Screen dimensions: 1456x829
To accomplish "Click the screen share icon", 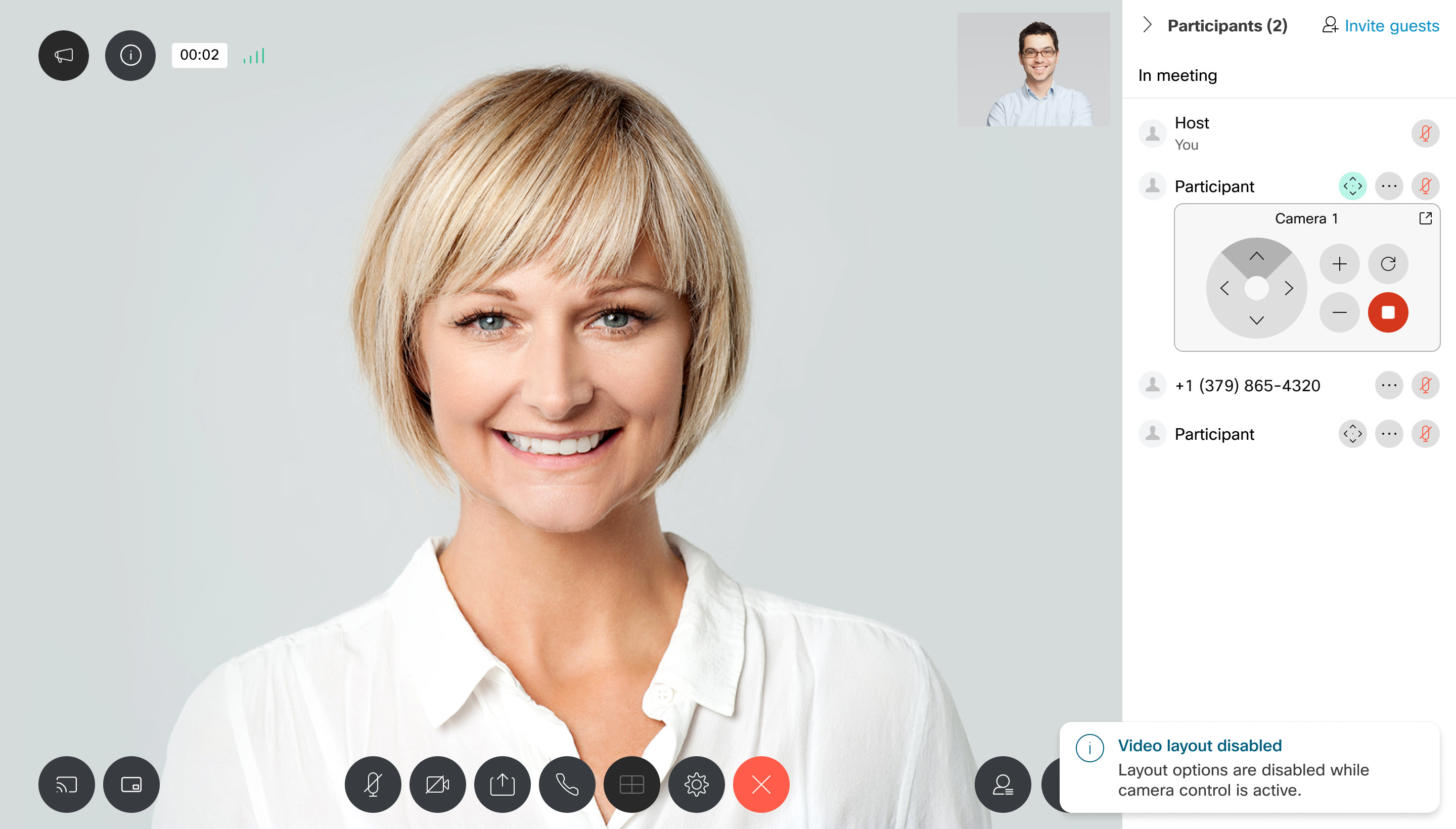I will pos(502,784).
